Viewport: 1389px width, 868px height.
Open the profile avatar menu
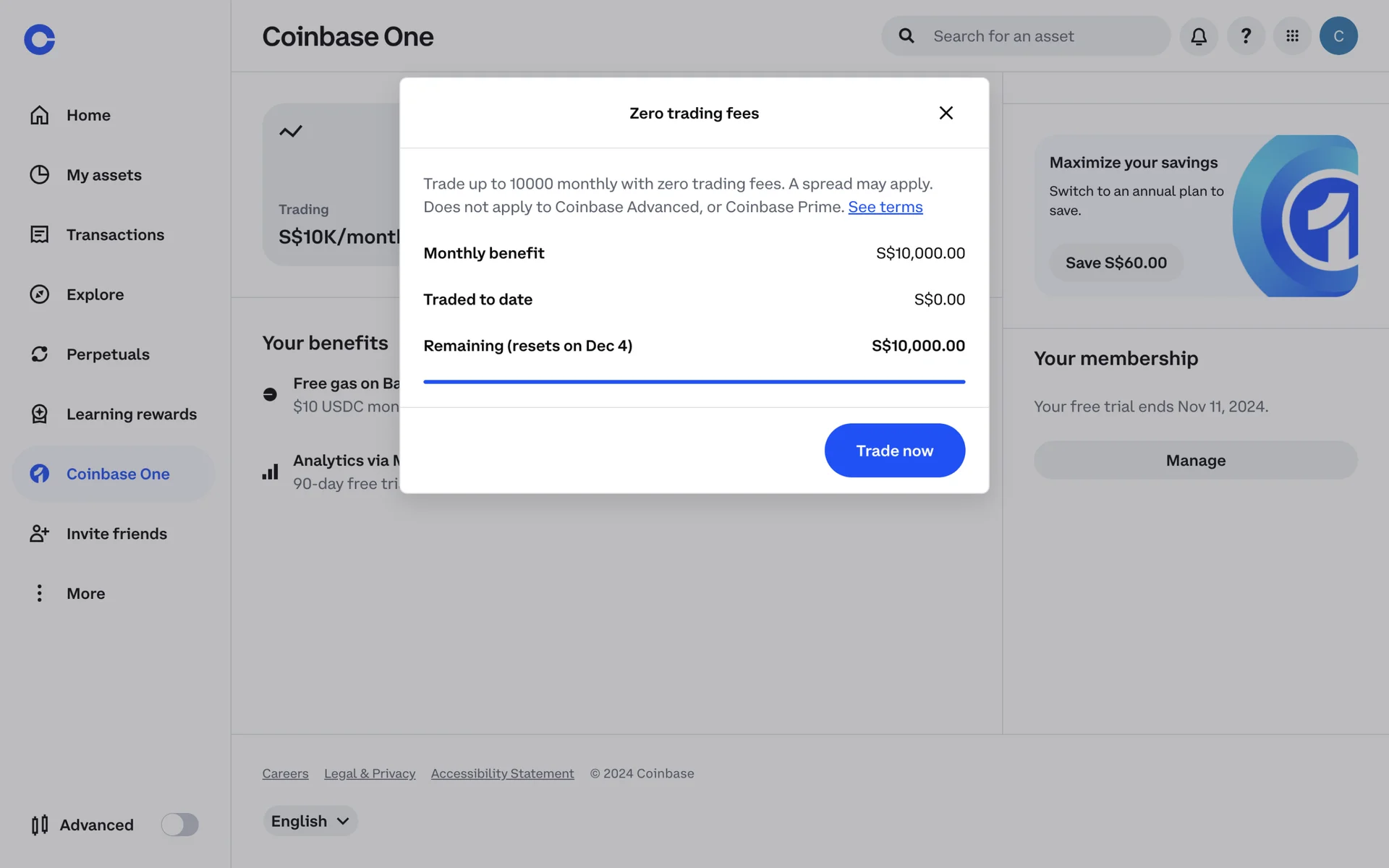point(1338,36)
